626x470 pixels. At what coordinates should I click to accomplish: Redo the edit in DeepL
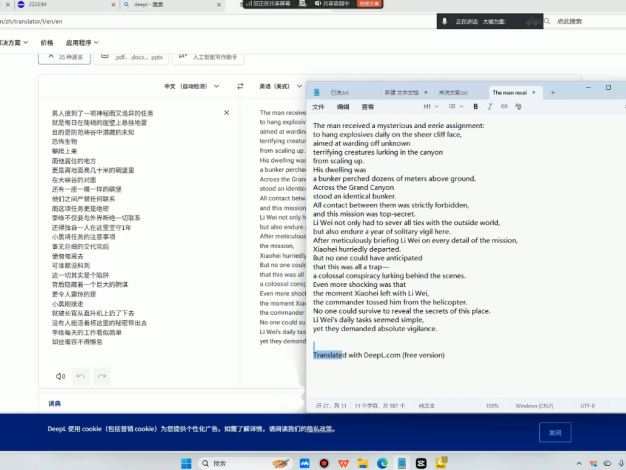[x=102, y=376]
